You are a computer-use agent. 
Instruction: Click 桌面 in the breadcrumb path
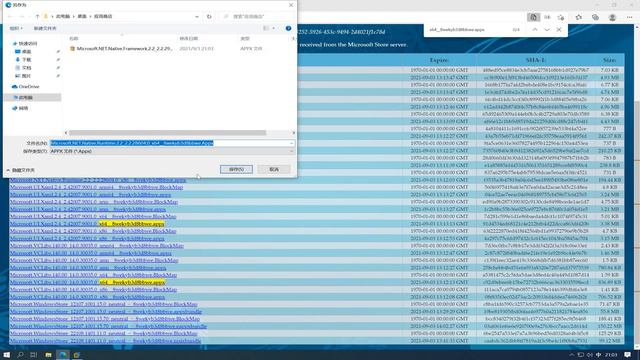82,16
